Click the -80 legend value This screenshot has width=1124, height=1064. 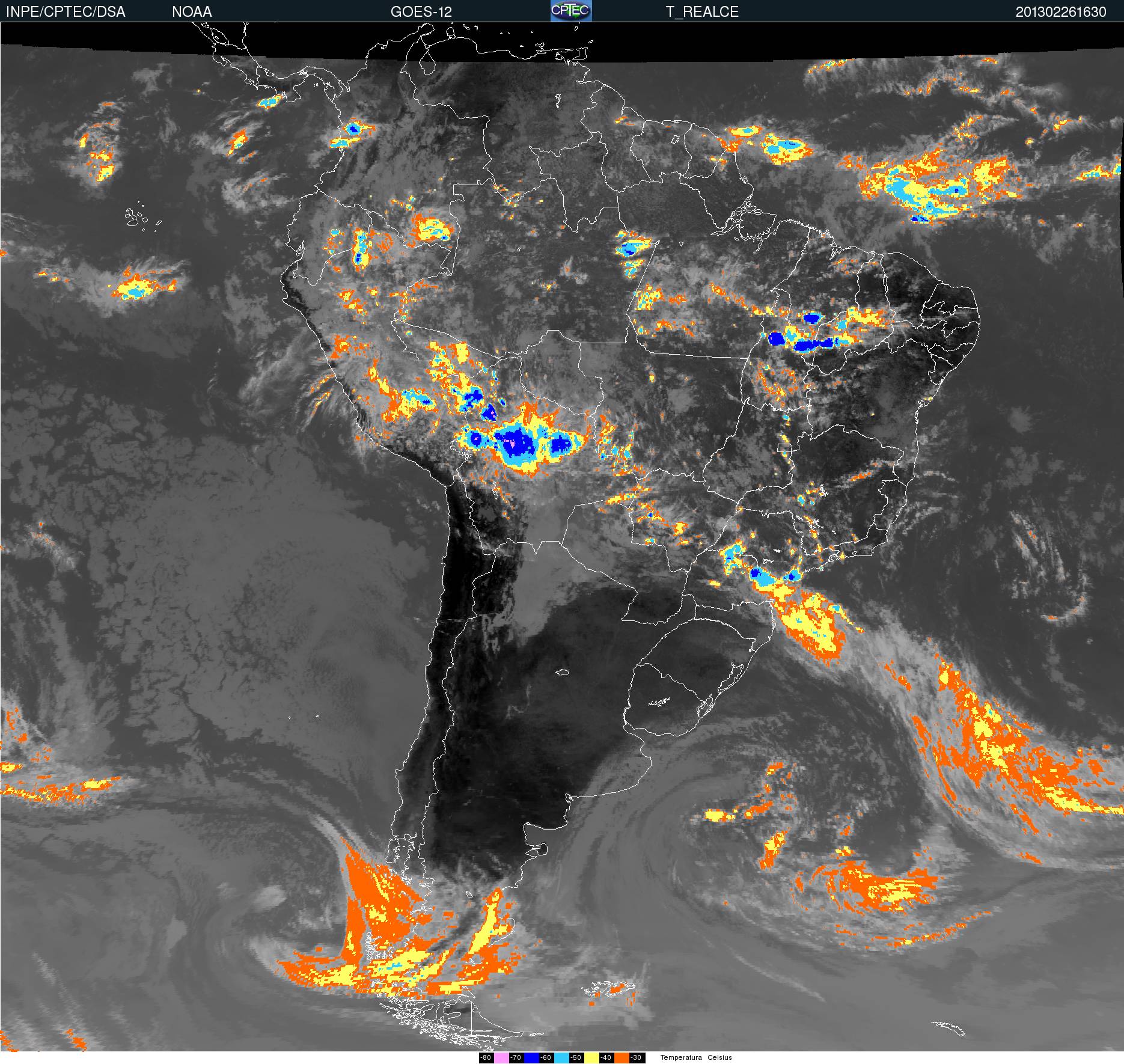click(x=486, y=1058)
